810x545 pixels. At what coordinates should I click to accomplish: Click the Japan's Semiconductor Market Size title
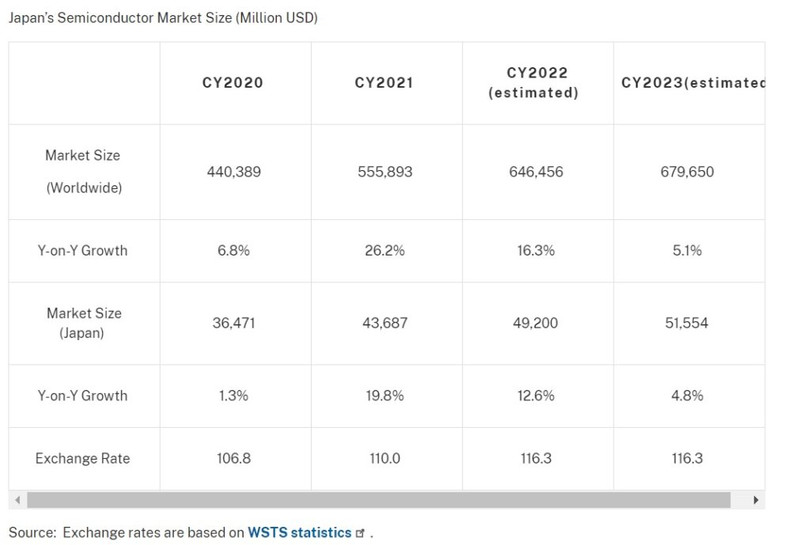pos(163,19)
